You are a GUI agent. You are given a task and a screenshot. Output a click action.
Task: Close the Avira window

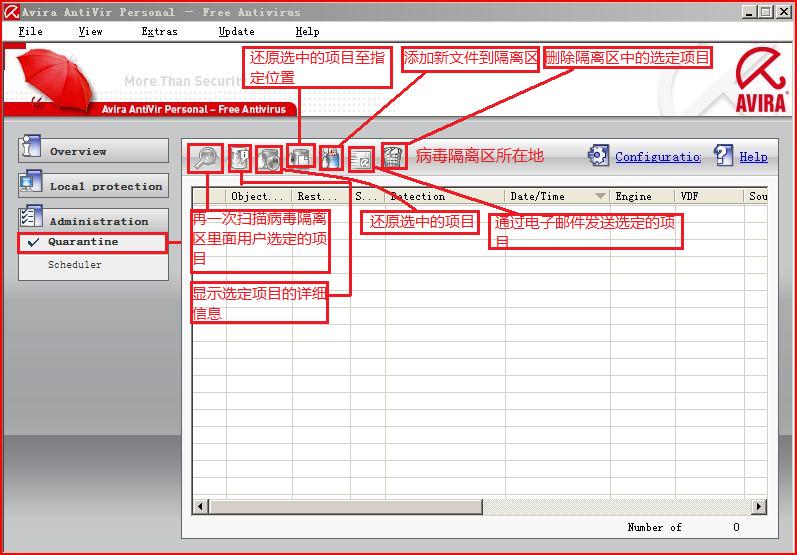tap(784, 12)
